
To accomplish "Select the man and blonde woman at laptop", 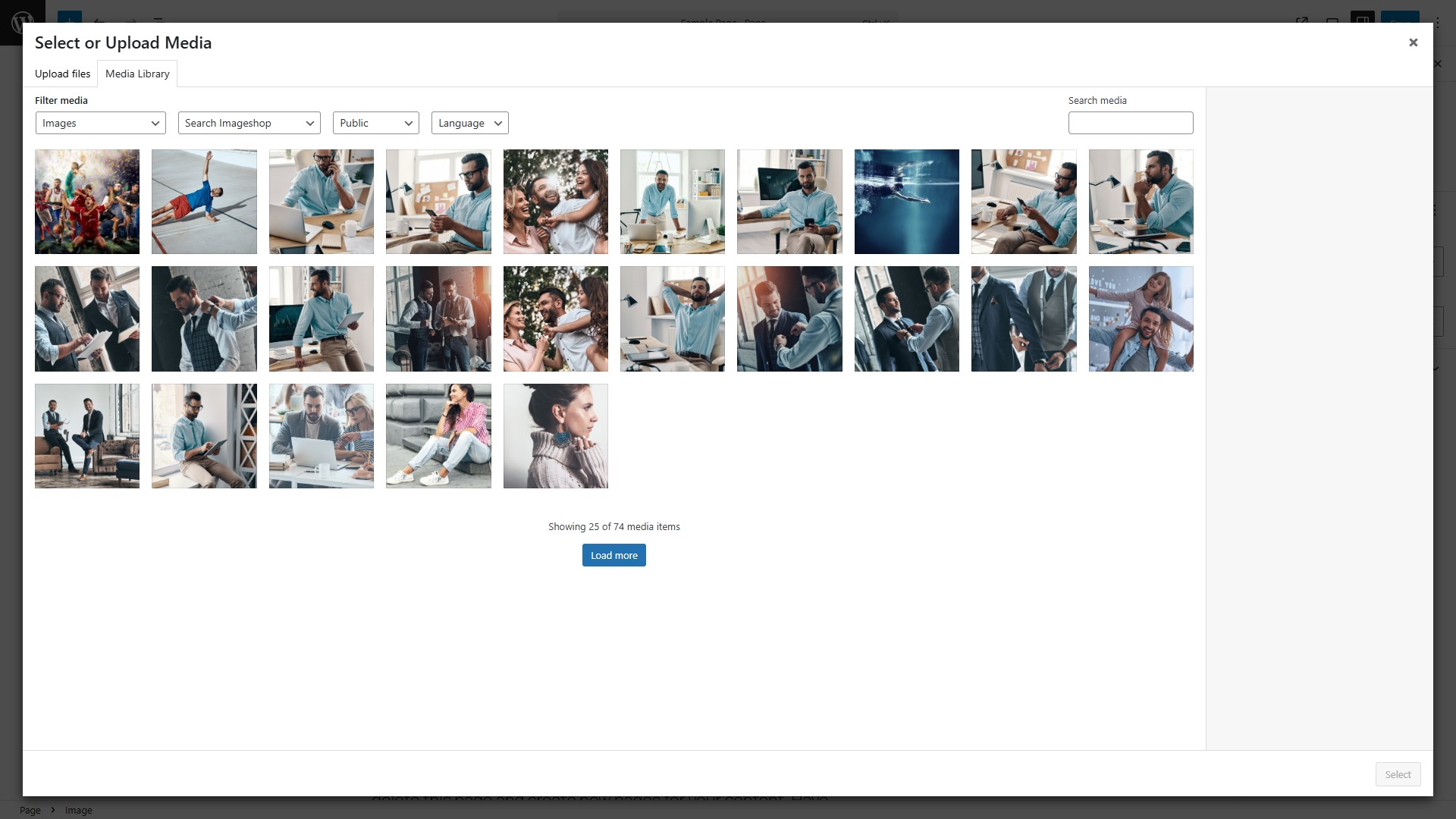I will coord(322,436).
